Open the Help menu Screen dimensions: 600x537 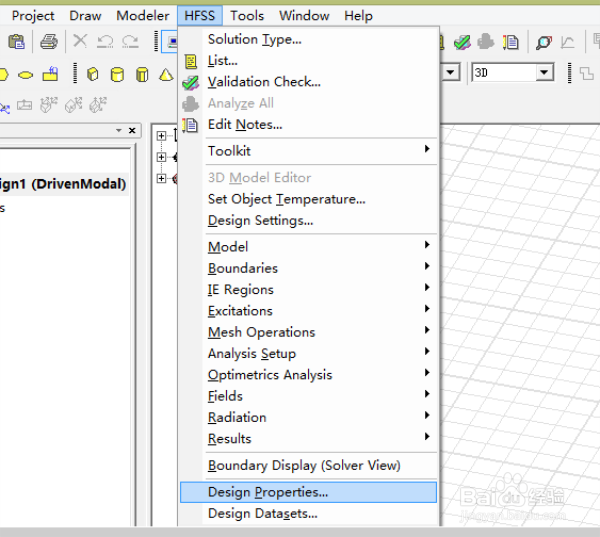pyautogui.click(x=358, y=16)
